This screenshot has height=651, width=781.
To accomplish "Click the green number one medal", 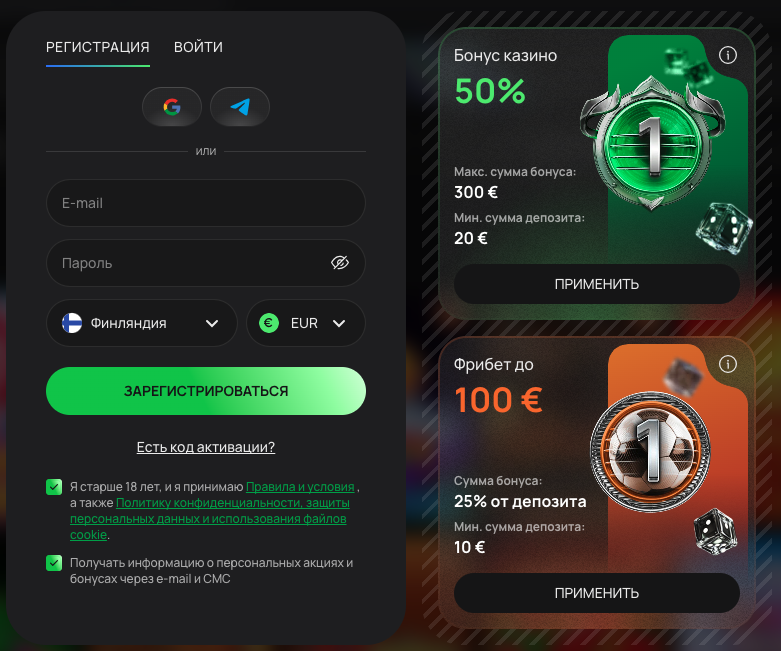I will click(652, 144).
